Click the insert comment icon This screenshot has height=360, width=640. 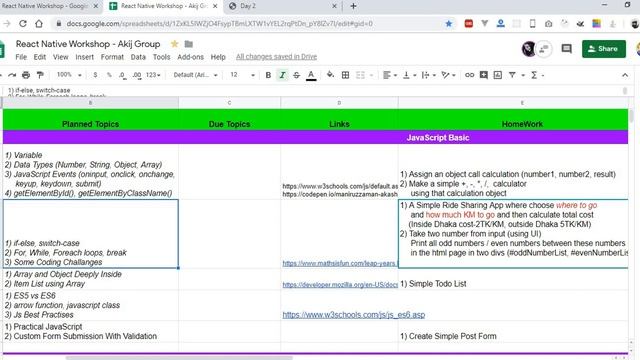click(484, 75)
